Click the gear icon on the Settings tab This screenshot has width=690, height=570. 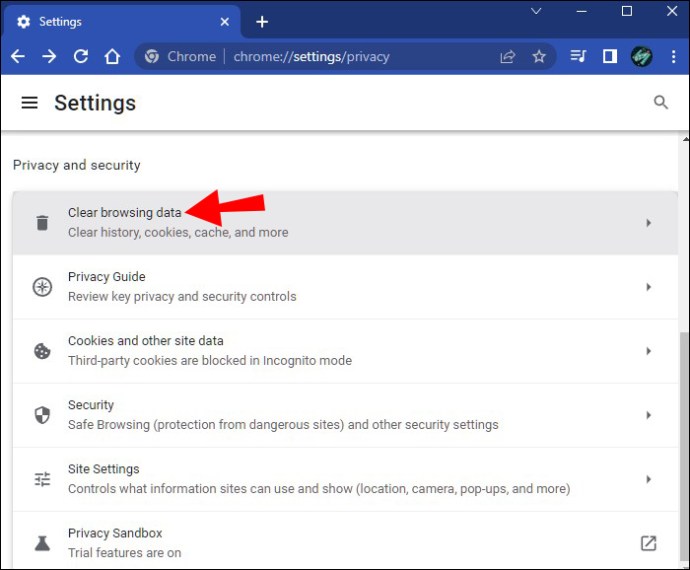coord(23,22)
